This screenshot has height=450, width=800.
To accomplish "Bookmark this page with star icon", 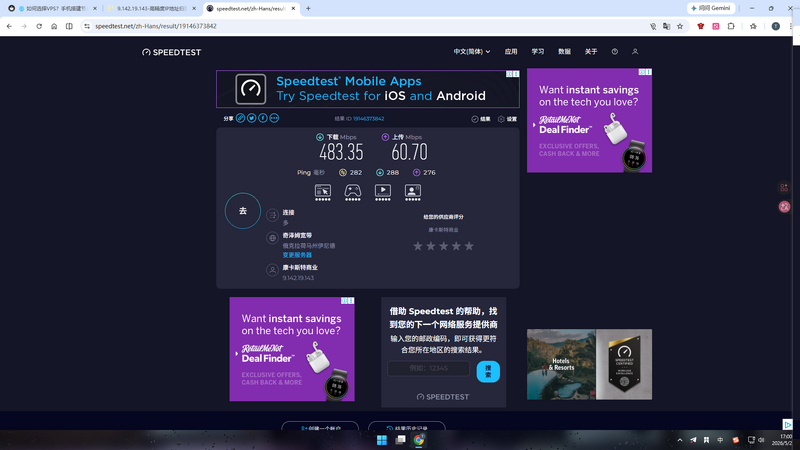I will 680,26.
